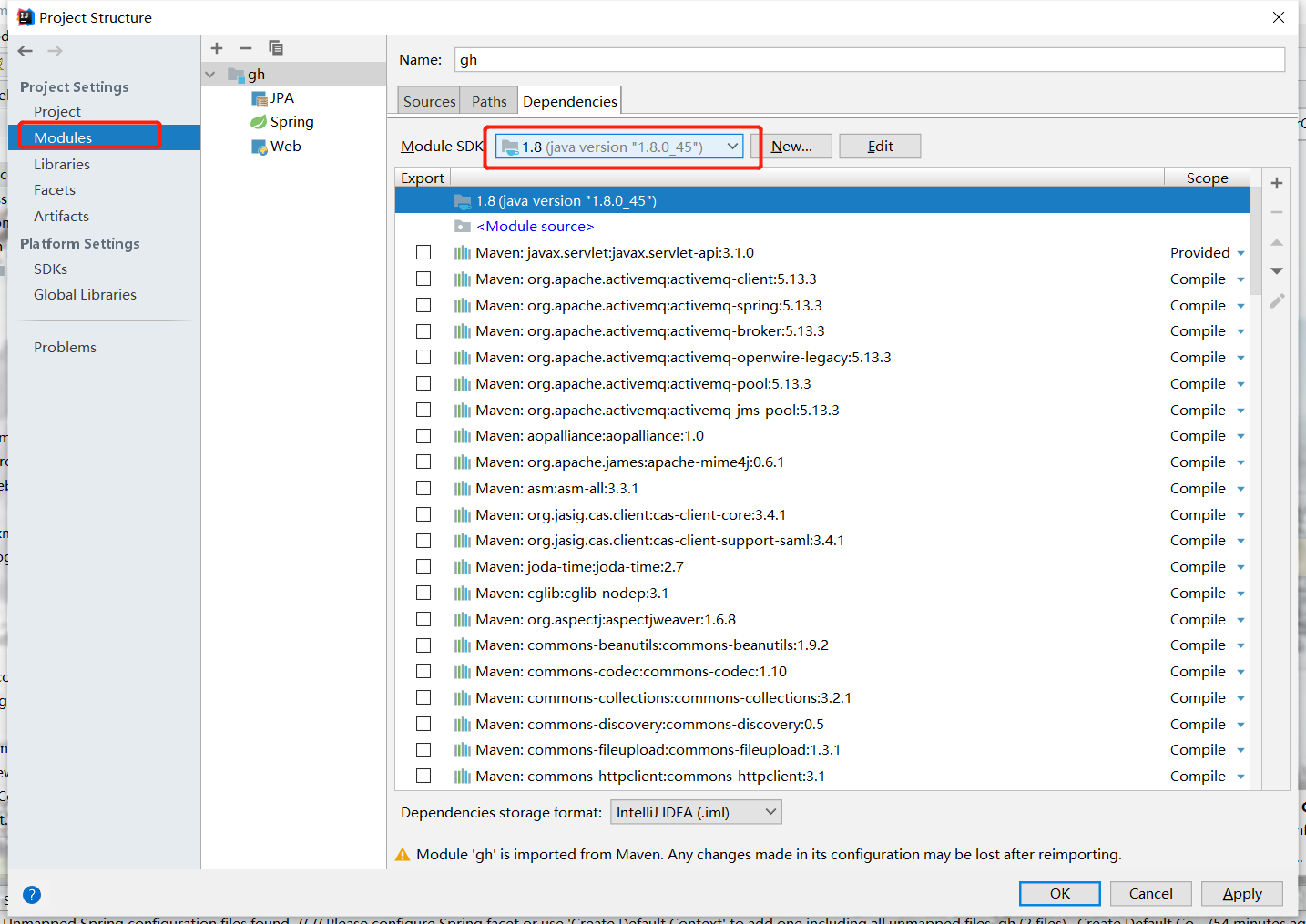Open Libraries in sidebar
This screenshot has width=1306, height=924.
click(x=62, y=164)
